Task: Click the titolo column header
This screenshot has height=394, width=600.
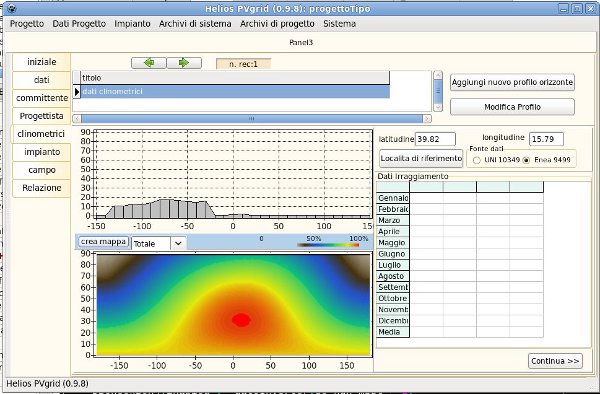Action: [235, 78]
